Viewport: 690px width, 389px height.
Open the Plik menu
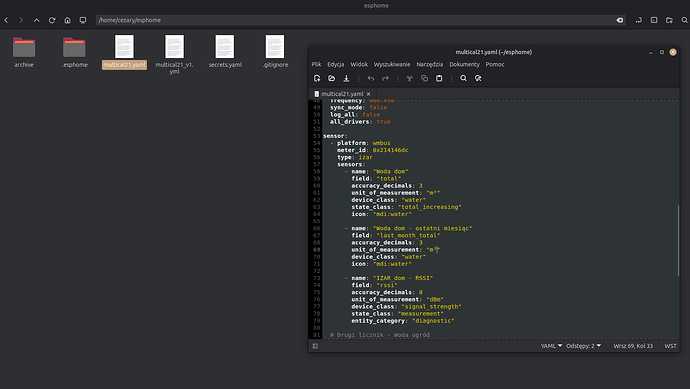click(316, 64)
